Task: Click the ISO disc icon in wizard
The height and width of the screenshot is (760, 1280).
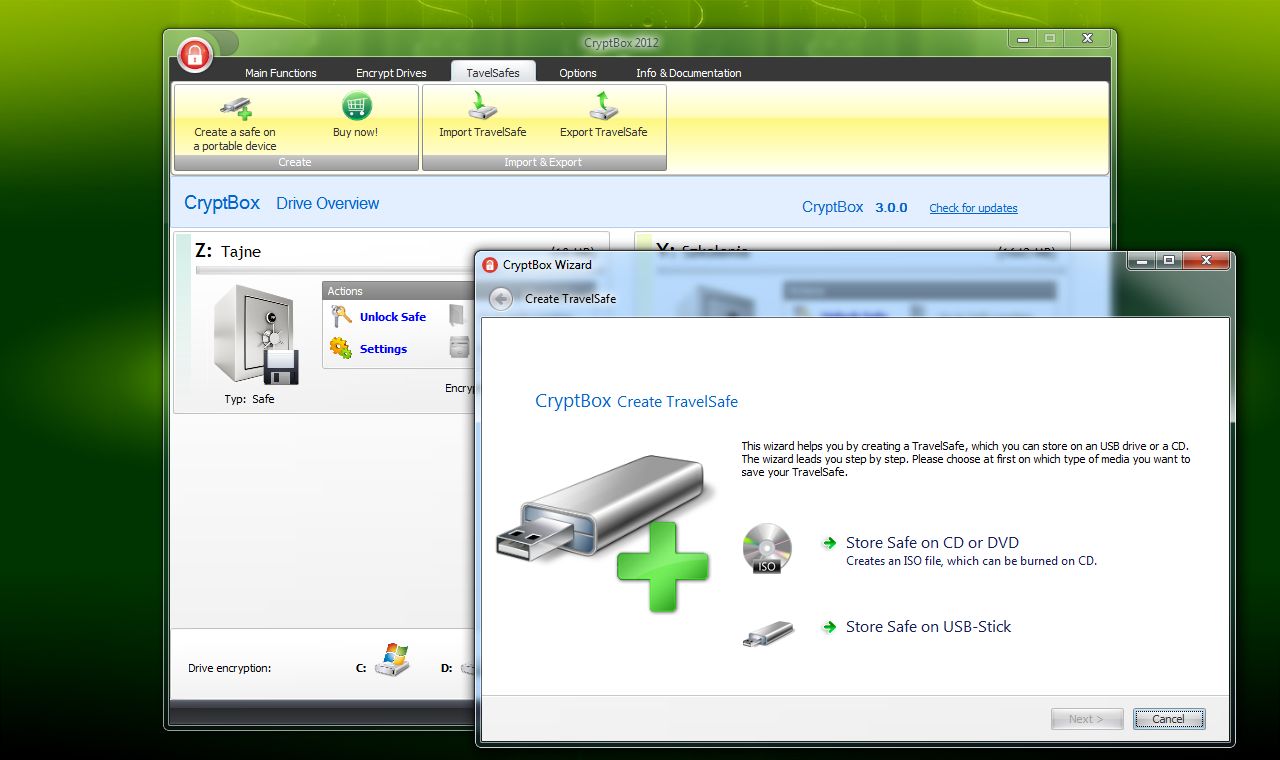Action: pyautogui.click(x=767, y=549)
